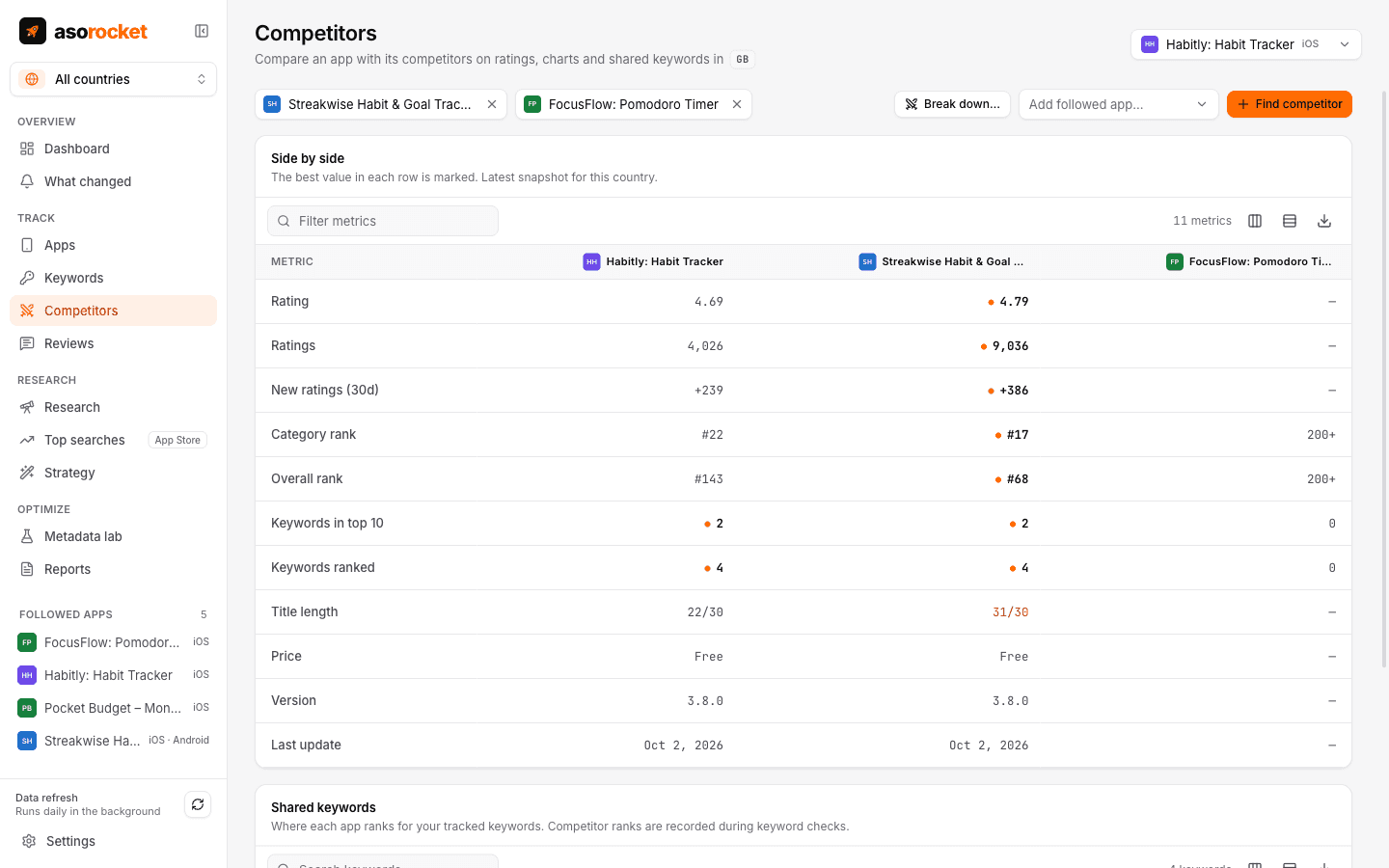Click Streakwise category rank #17

(1018, 435)
